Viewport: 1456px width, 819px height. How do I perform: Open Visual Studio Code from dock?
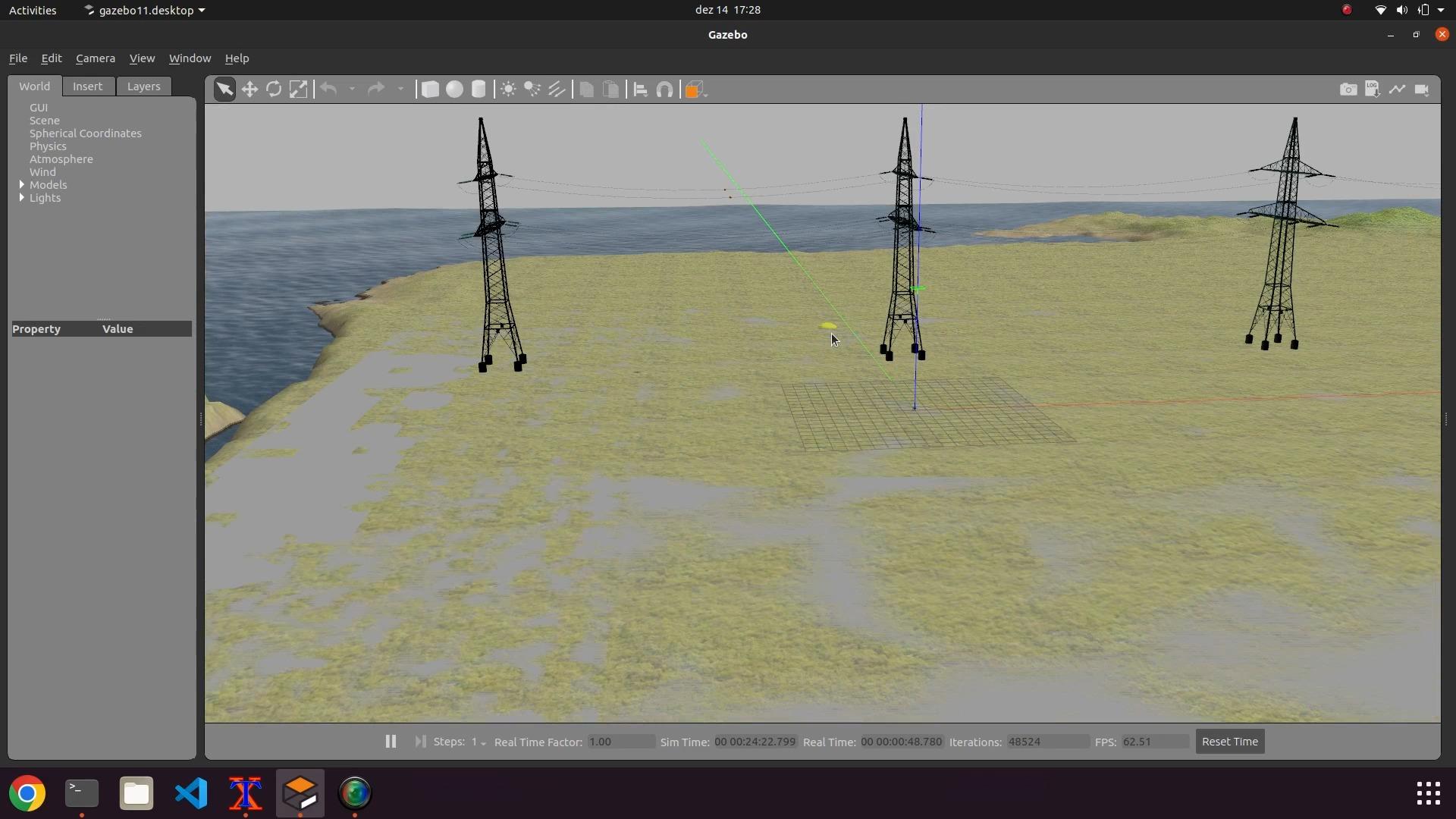(191, 793)
